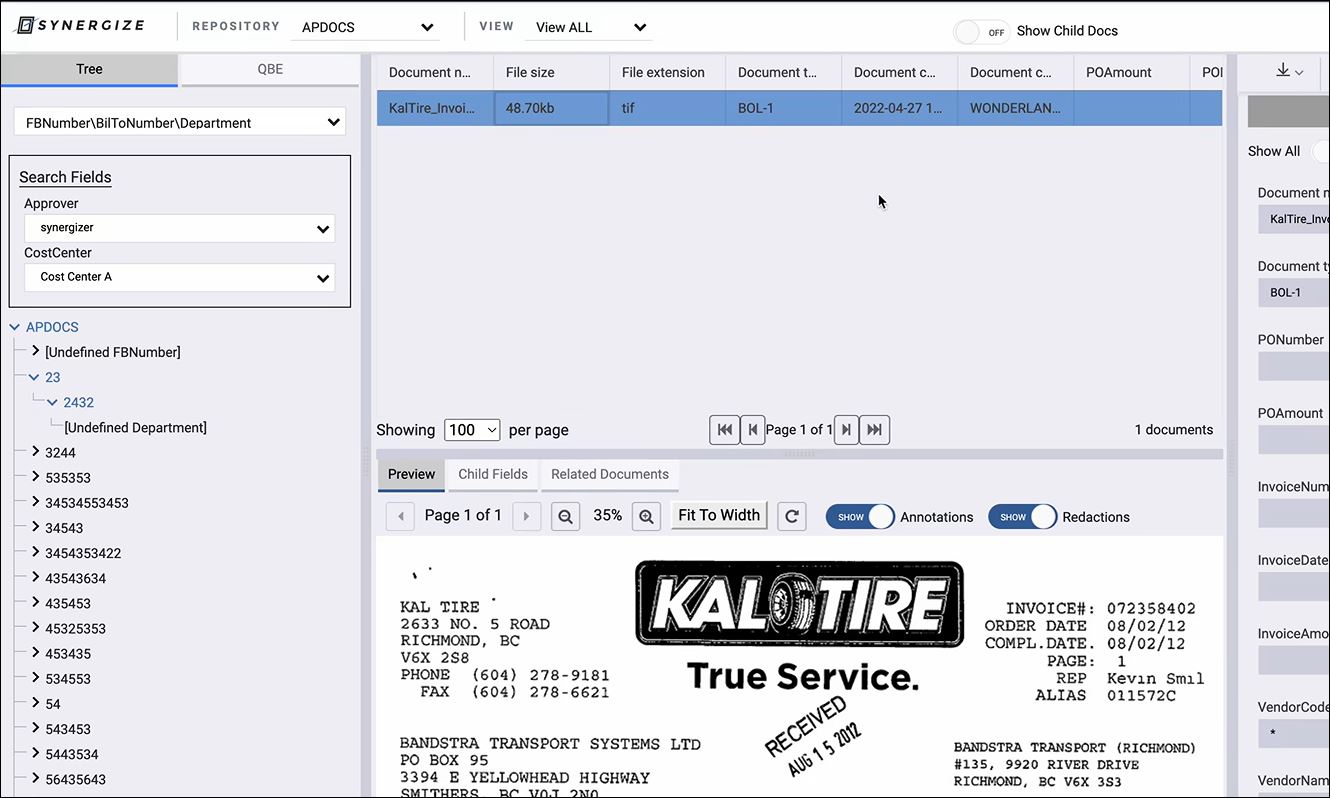Screen dimensions: 1330x798
Task: Expand tree node 34534553453
Action: tap(35, 501)
